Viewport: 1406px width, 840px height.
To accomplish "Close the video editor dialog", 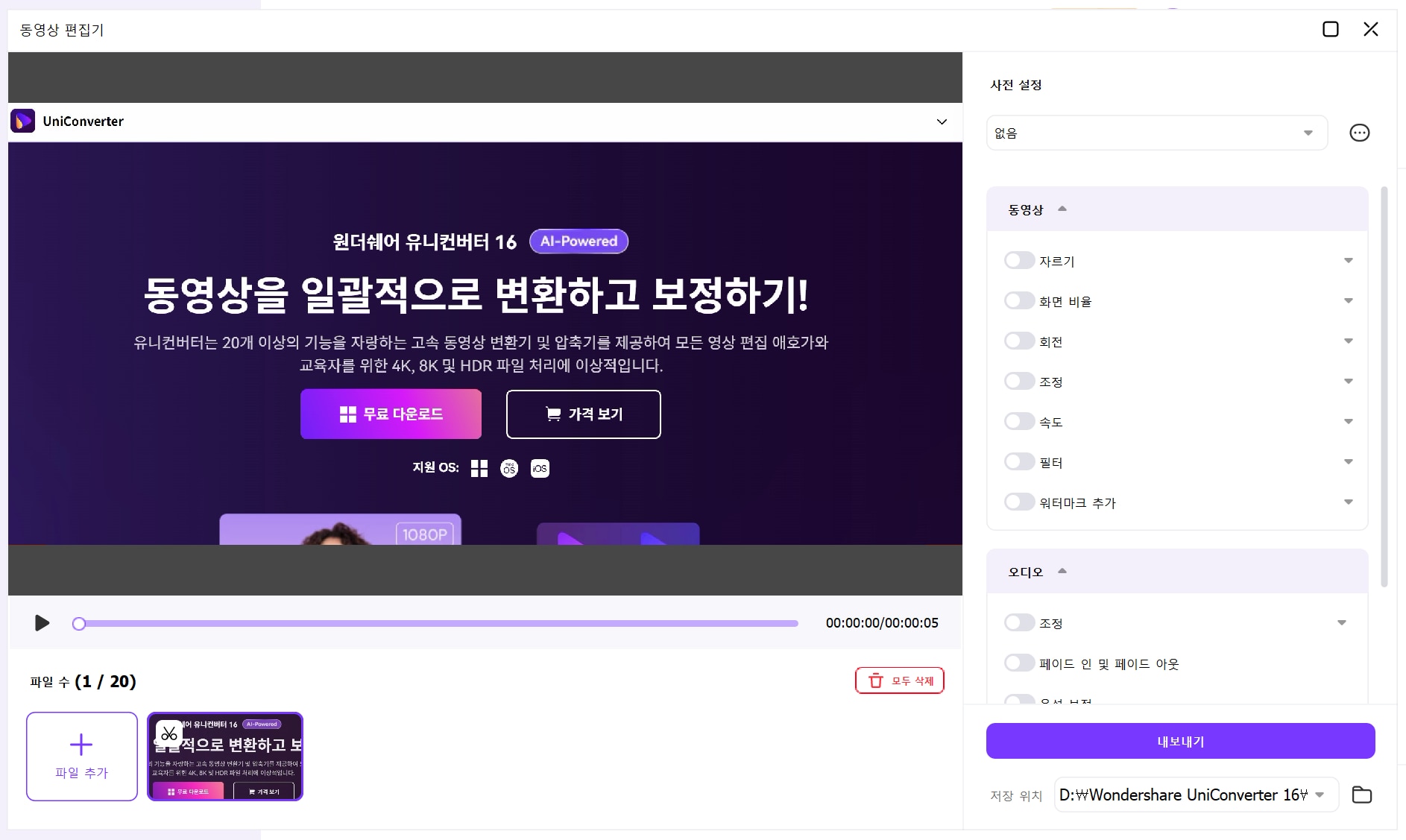I will point(1370,29).
